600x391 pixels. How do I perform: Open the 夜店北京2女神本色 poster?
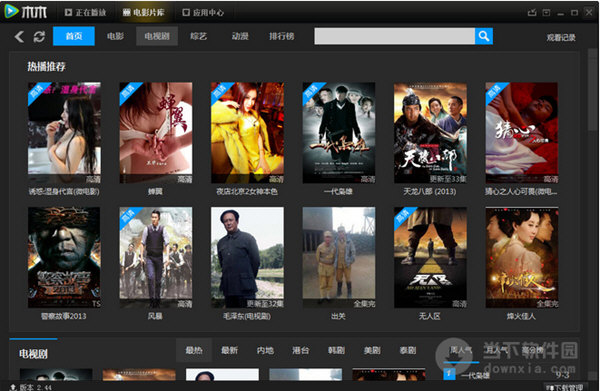tap(247, 133)
